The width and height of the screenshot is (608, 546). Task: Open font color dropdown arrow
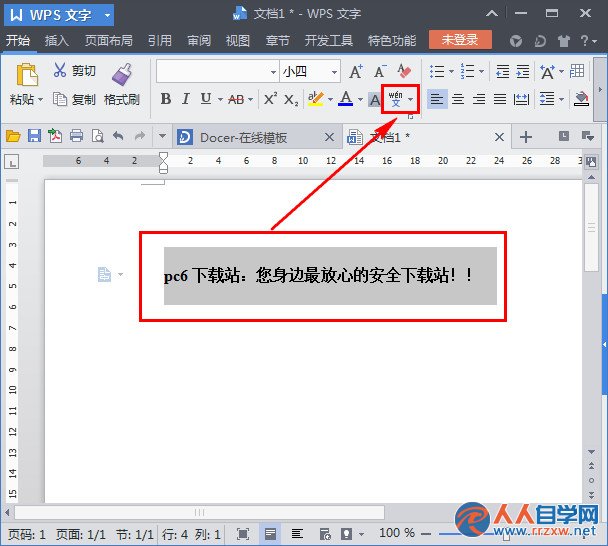360,100
